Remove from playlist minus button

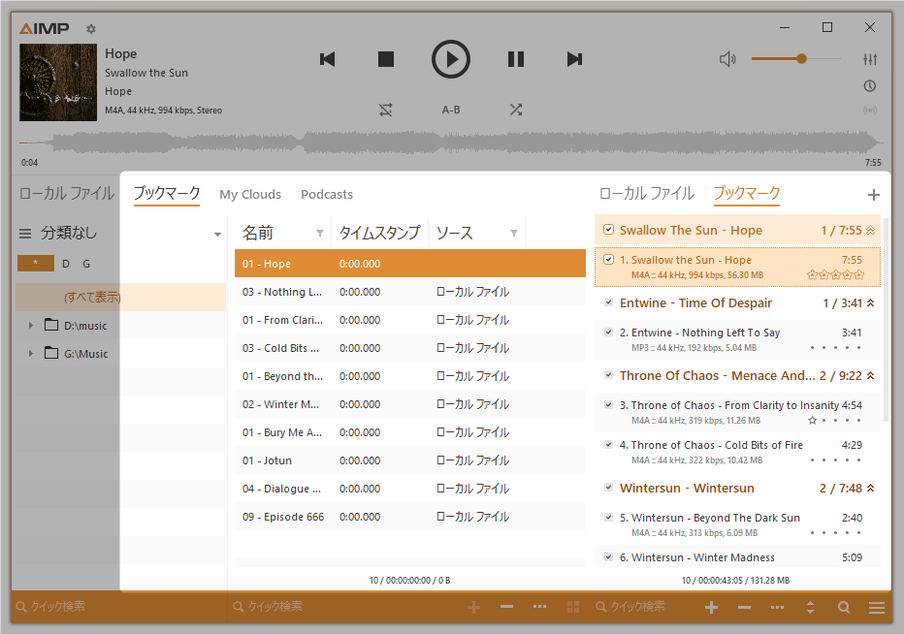[x=744, y=607]
